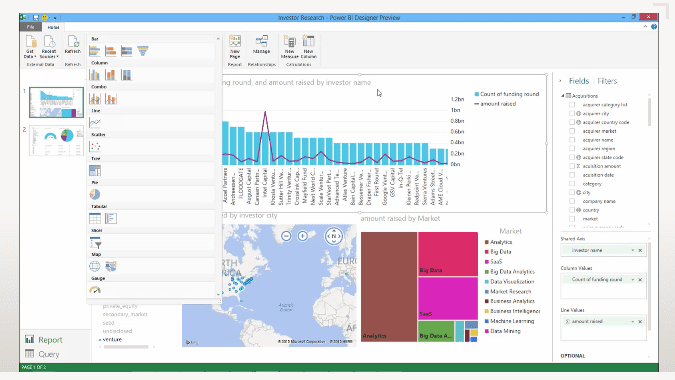Remove amount raised from Line Values
Image resolution: width=675 pixels, height=380 pixels.
coord(640,321)
